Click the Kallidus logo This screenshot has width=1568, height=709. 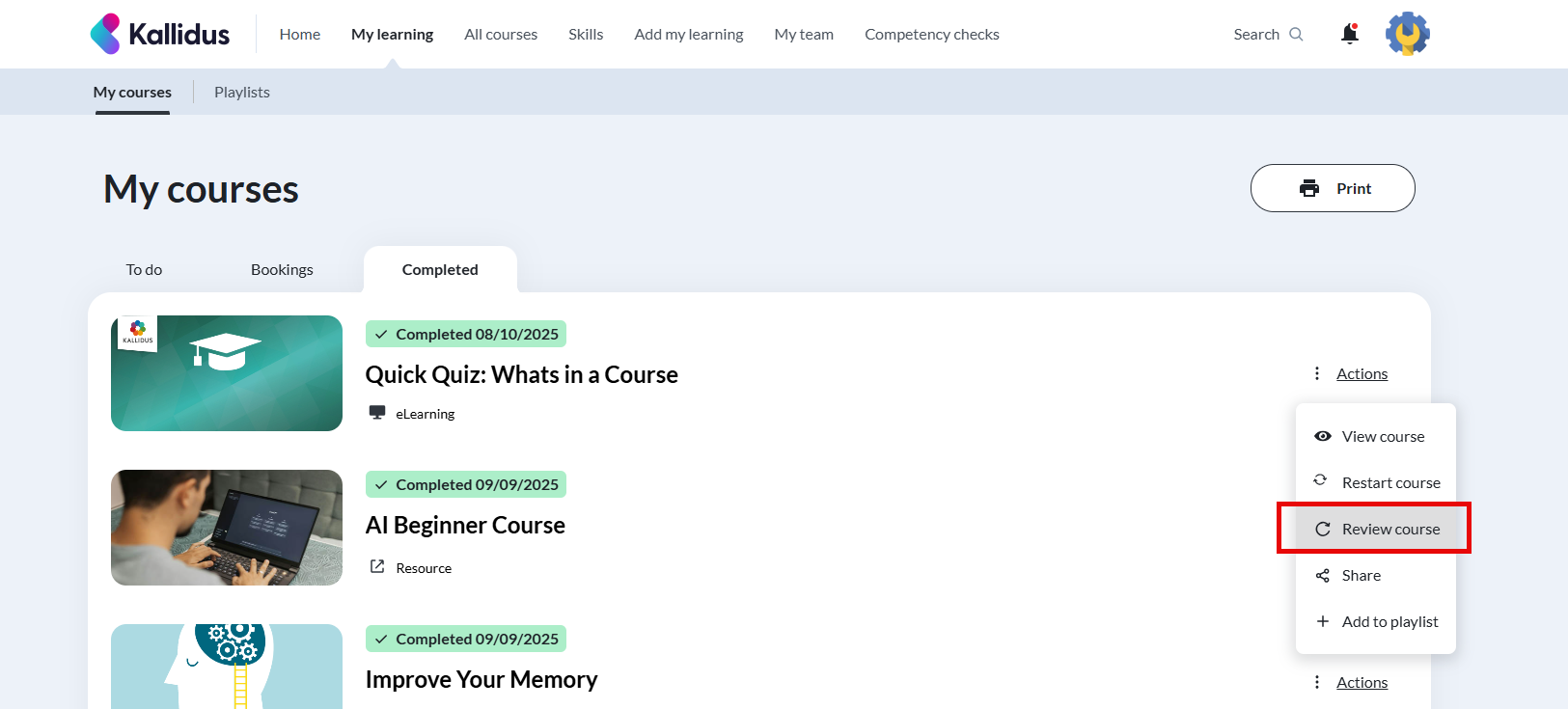pyautogui.click(x=160, y=34)
